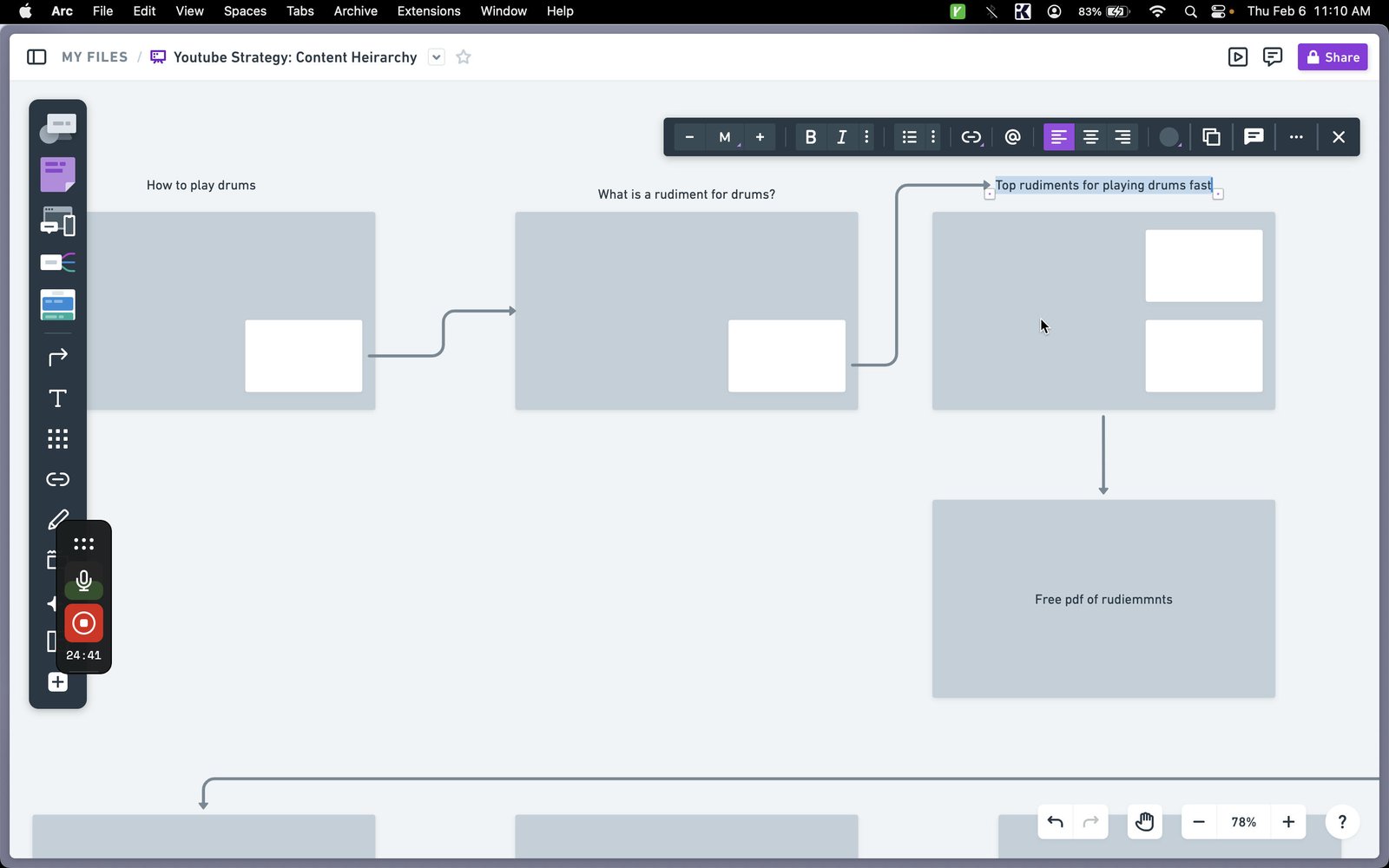
Task: Go to MY FILES
Action: (x=95, y=57)
